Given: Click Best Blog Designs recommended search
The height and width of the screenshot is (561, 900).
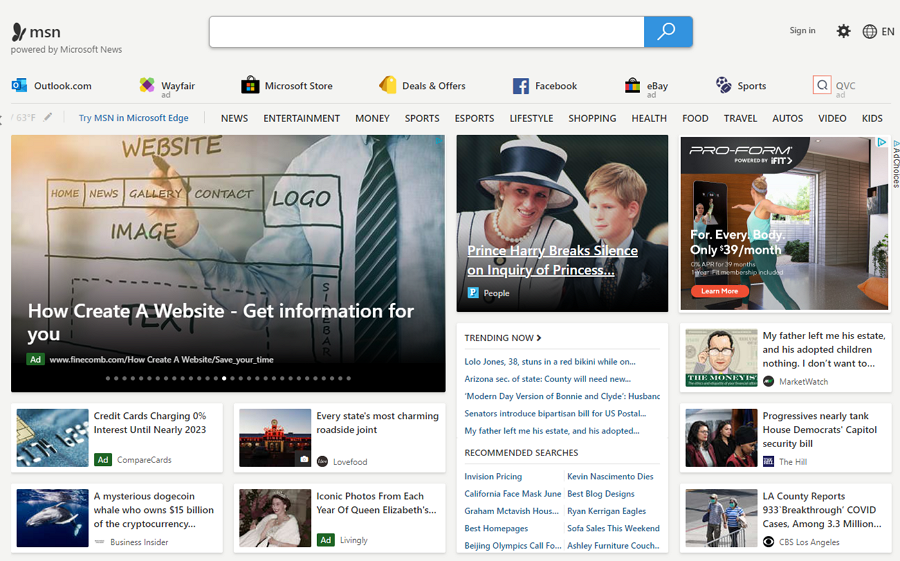Looking at the screenshot, I should [600, 494].
